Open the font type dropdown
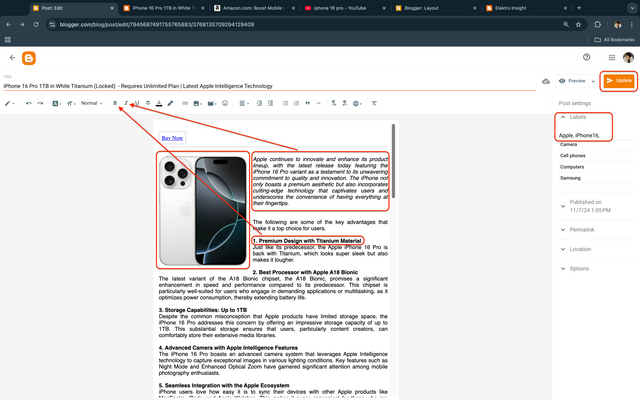This screenshot has height=400, width=640. (57, 103)
